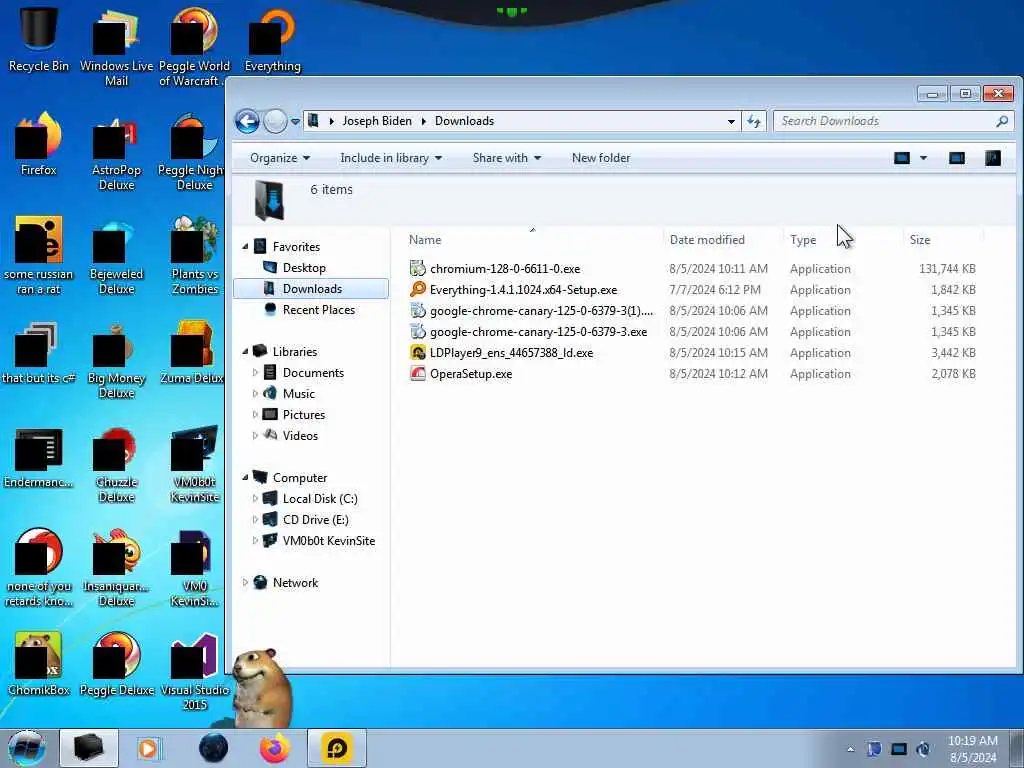
Task: Expand the Documents library node
Action: point(255,372)
